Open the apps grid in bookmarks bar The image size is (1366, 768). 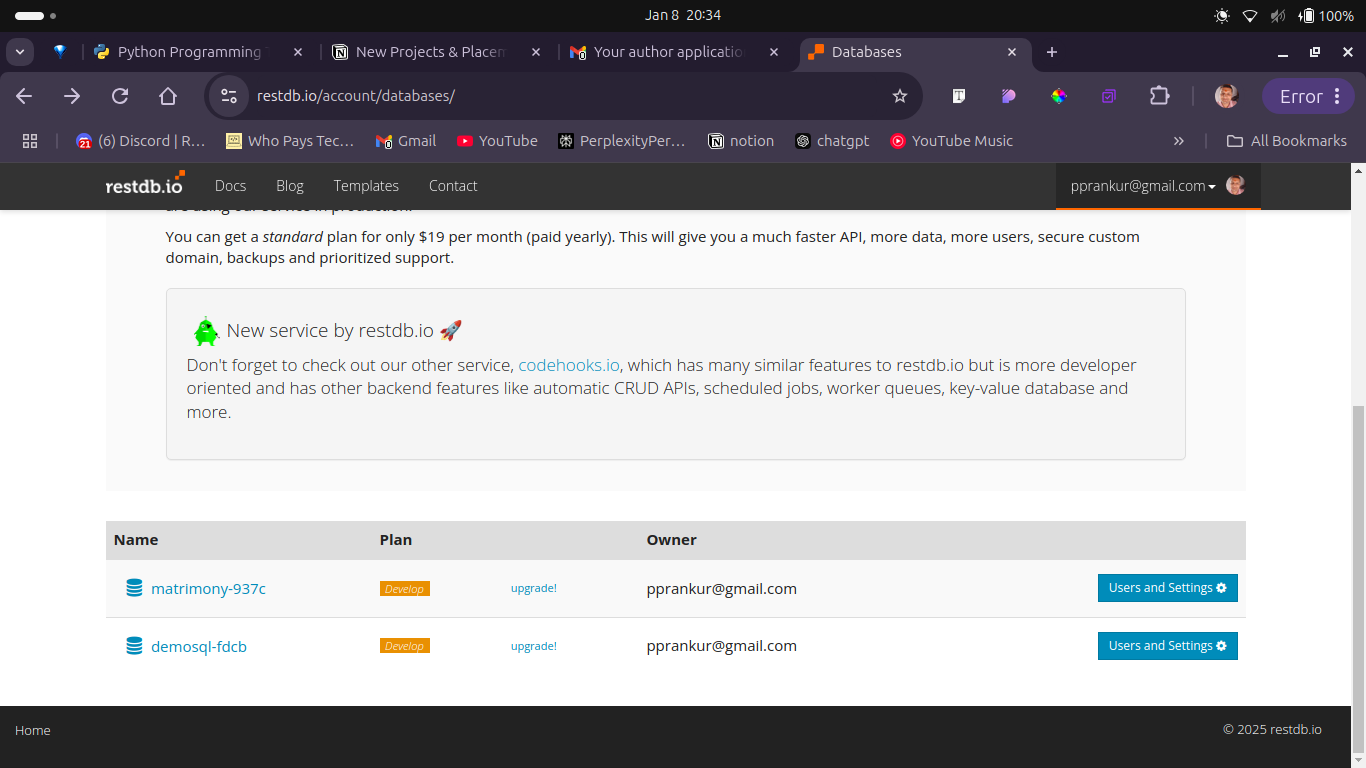[30, 141]
